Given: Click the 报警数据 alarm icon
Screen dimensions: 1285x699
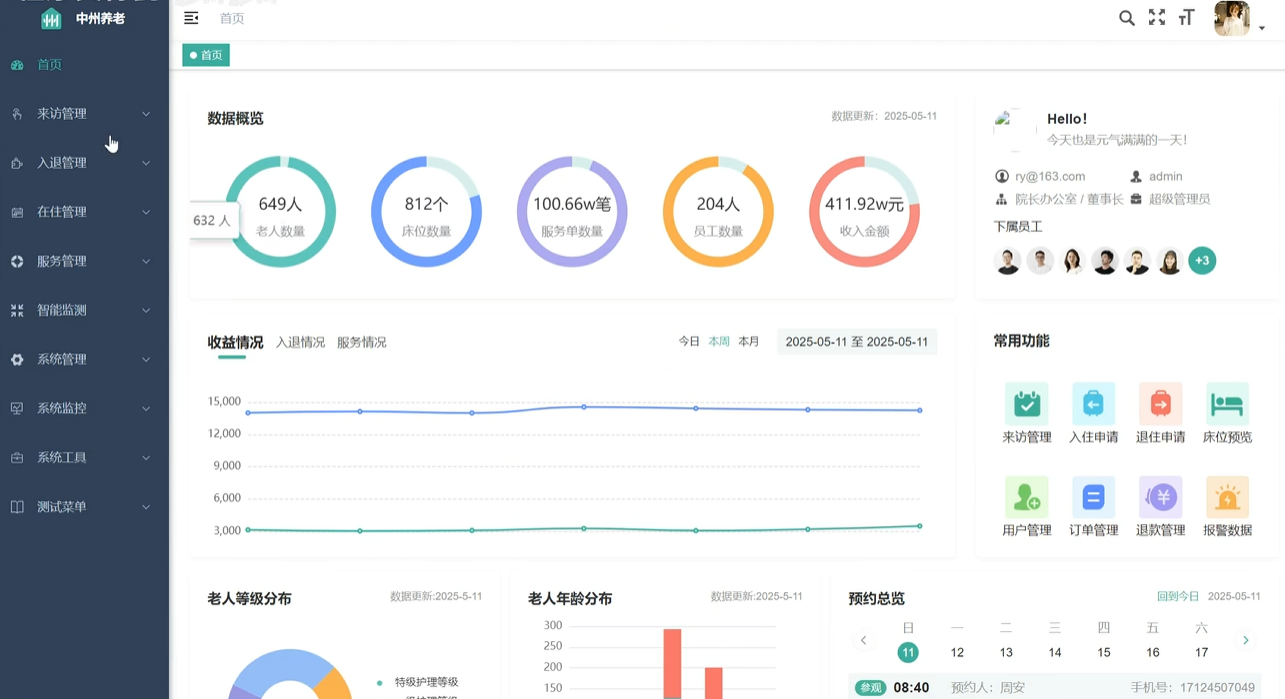Looking at the screenshot, I should [x=1227, y=497].
